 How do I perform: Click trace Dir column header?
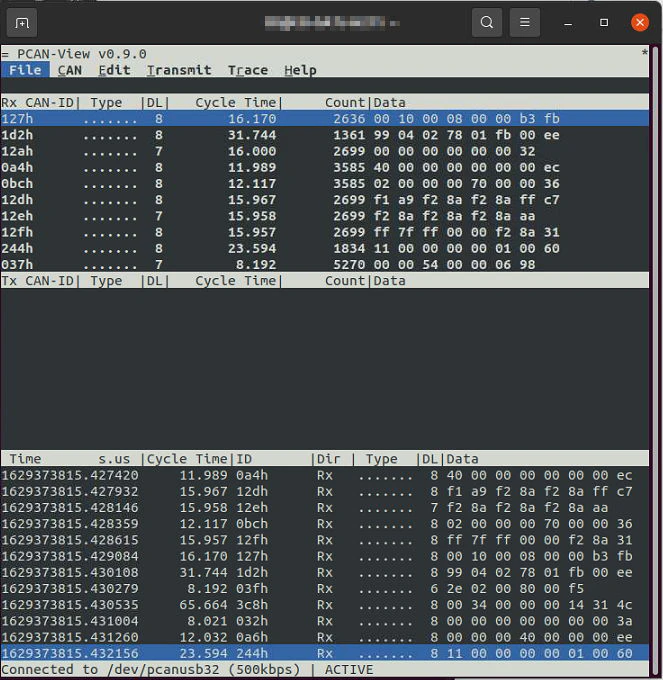tap(328, 459)
